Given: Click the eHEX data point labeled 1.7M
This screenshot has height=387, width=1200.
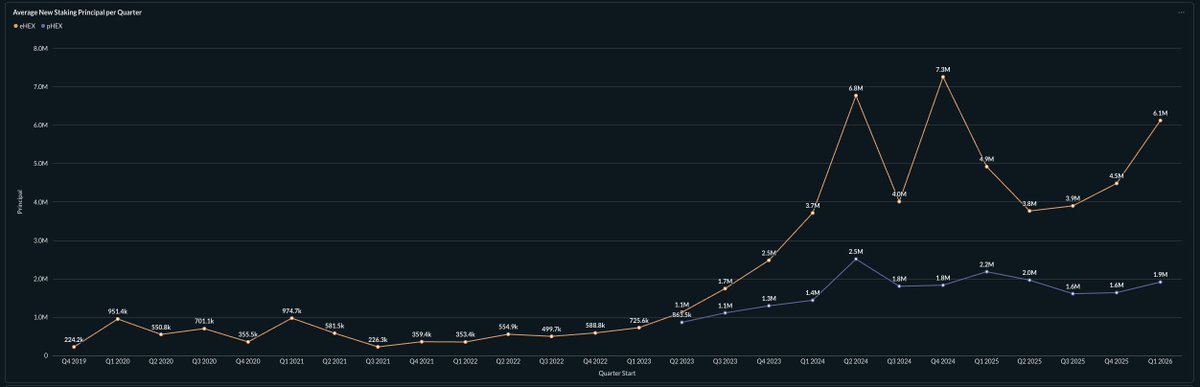Looking at the screenshot, I should coord(725,289).
